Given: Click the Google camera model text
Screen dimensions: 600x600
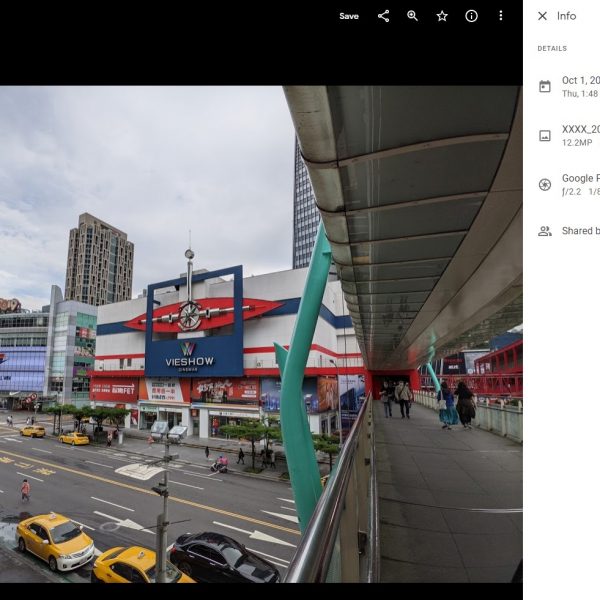Looking at the screenshot, I should (x=580, y=178).
